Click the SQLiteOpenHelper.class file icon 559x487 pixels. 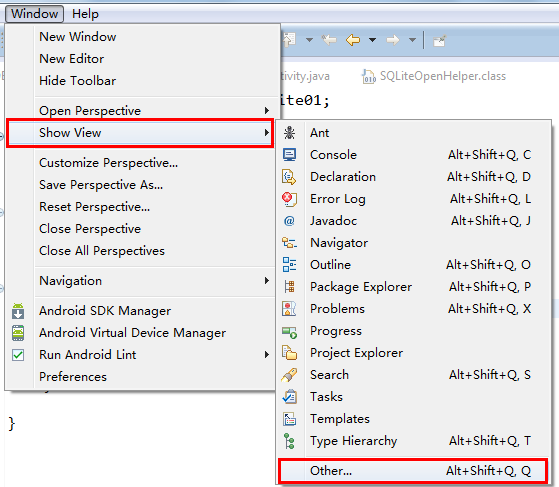369,76
